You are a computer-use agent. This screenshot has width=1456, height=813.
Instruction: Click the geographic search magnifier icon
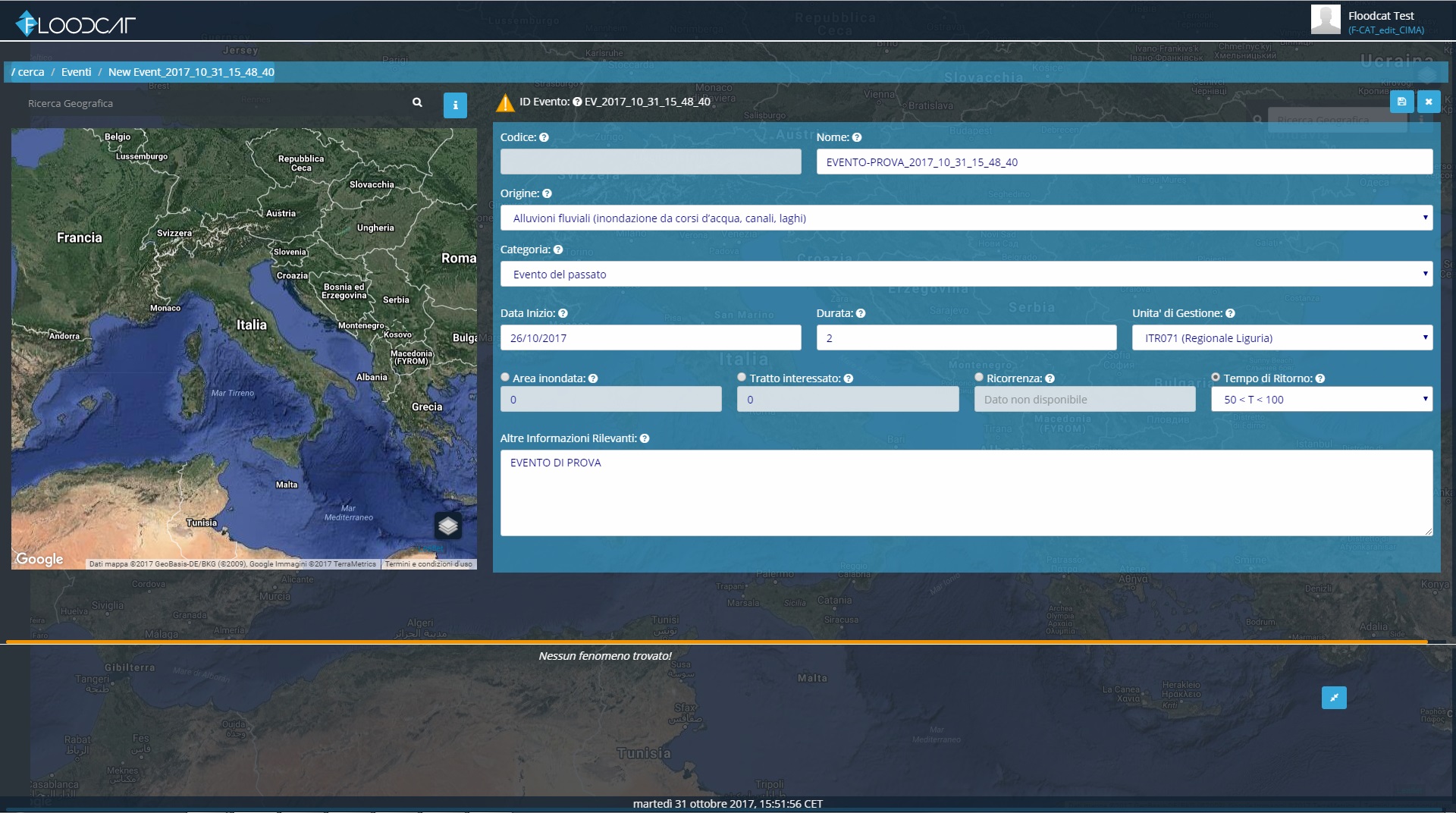[x=417, y=102]
